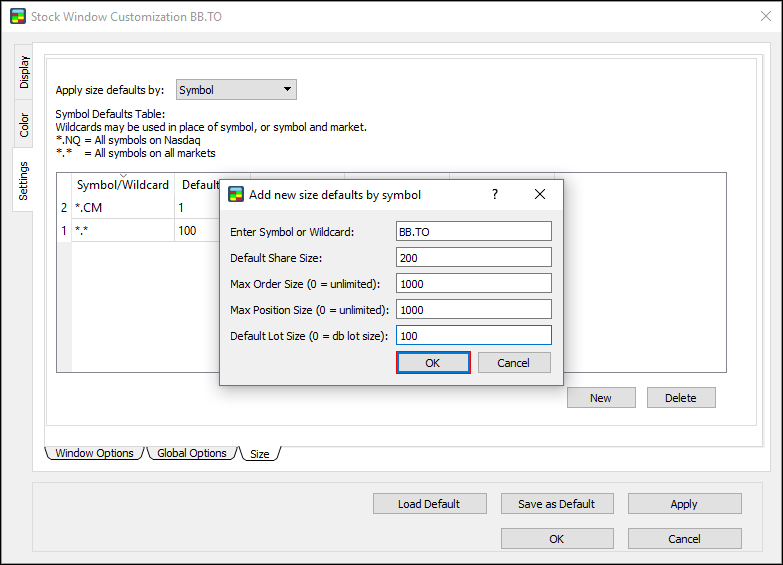The width and height of the screenshot is (783, 565).
Task: Switch to the Color side tab
Action: click(x=24, y=125)
